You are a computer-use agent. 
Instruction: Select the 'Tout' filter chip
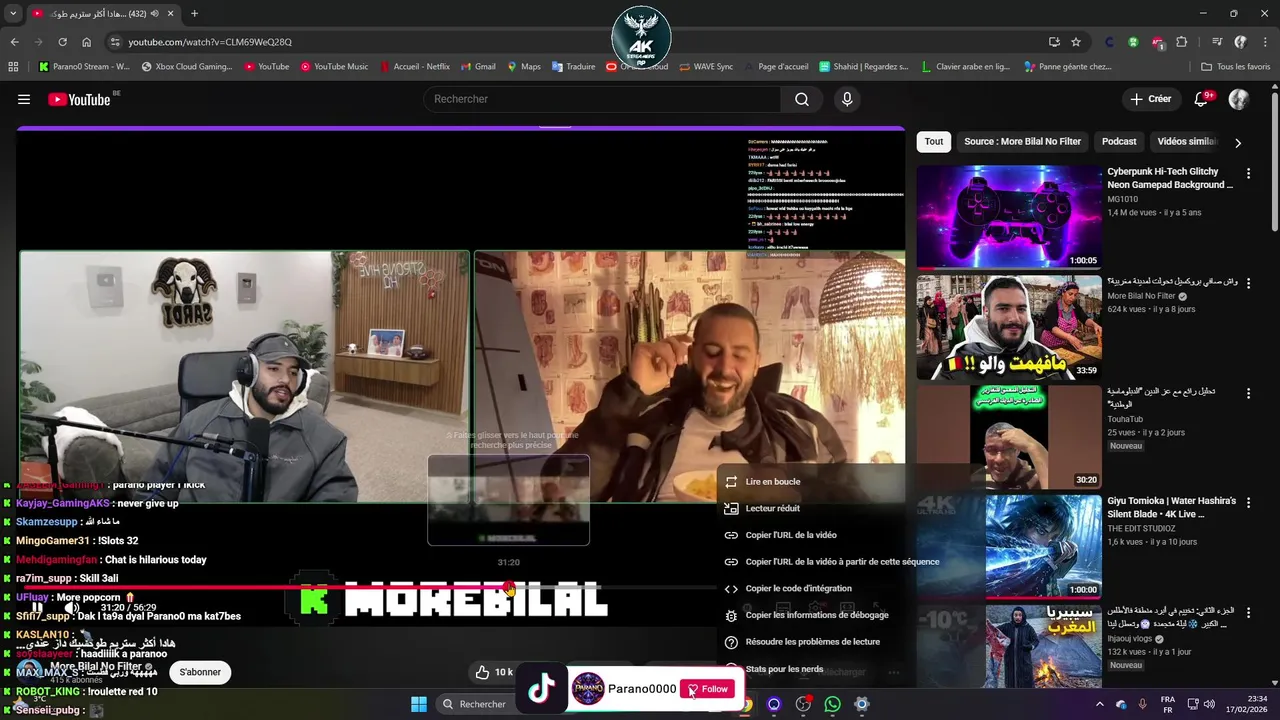[934, 142]
